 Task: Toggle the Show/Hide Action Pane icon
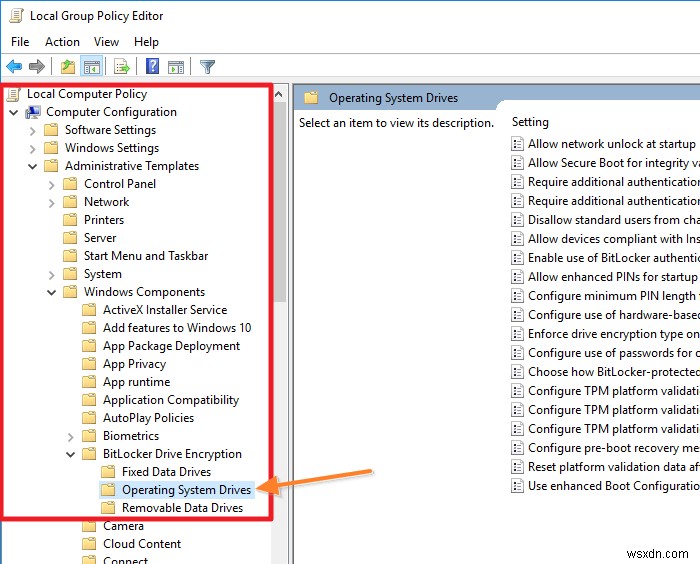pos(176,67)
